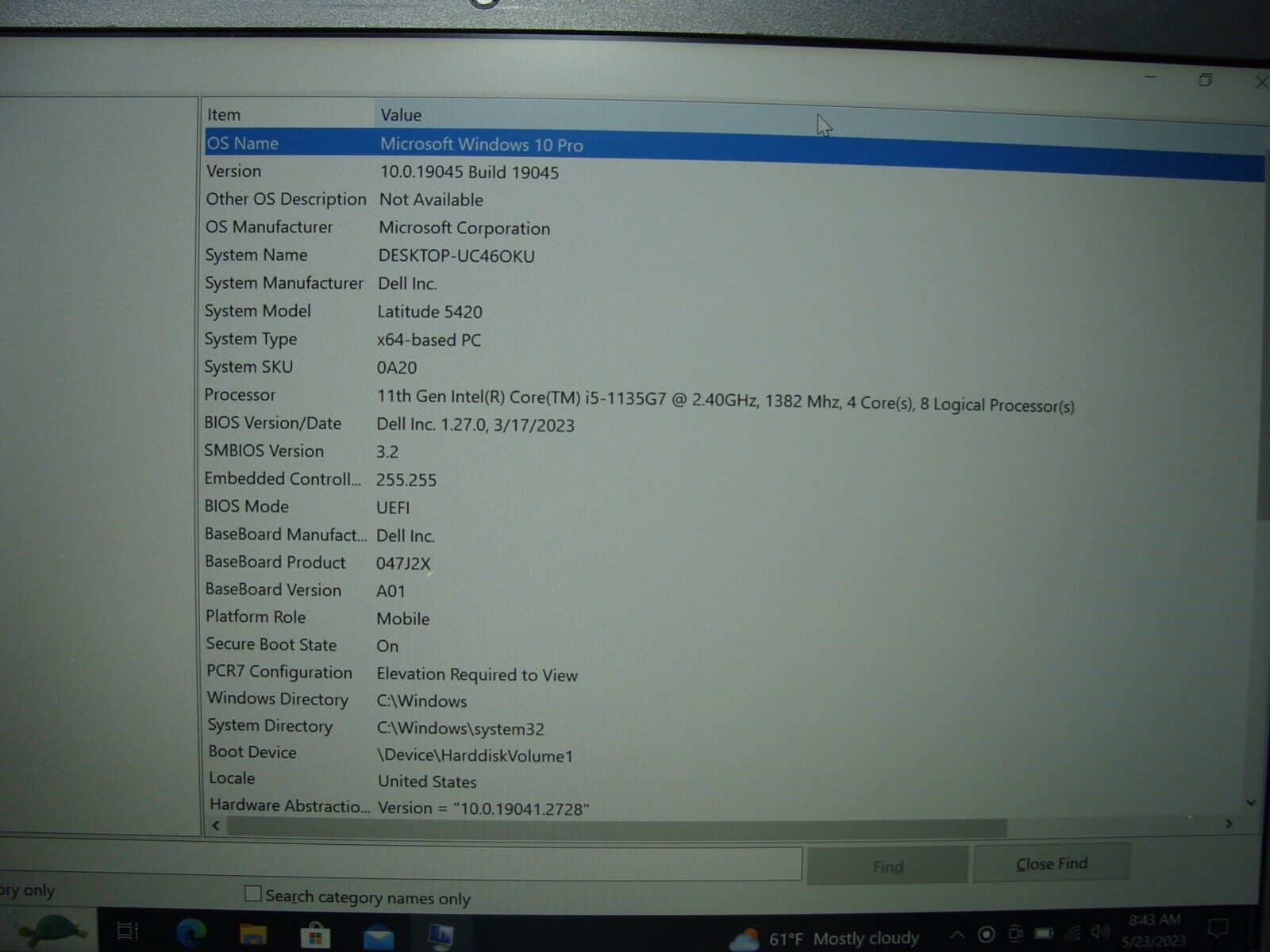Viewport: 1270px width, 952px height.
Task: Select the Embedded Controller row
Action: click(734, 479)
